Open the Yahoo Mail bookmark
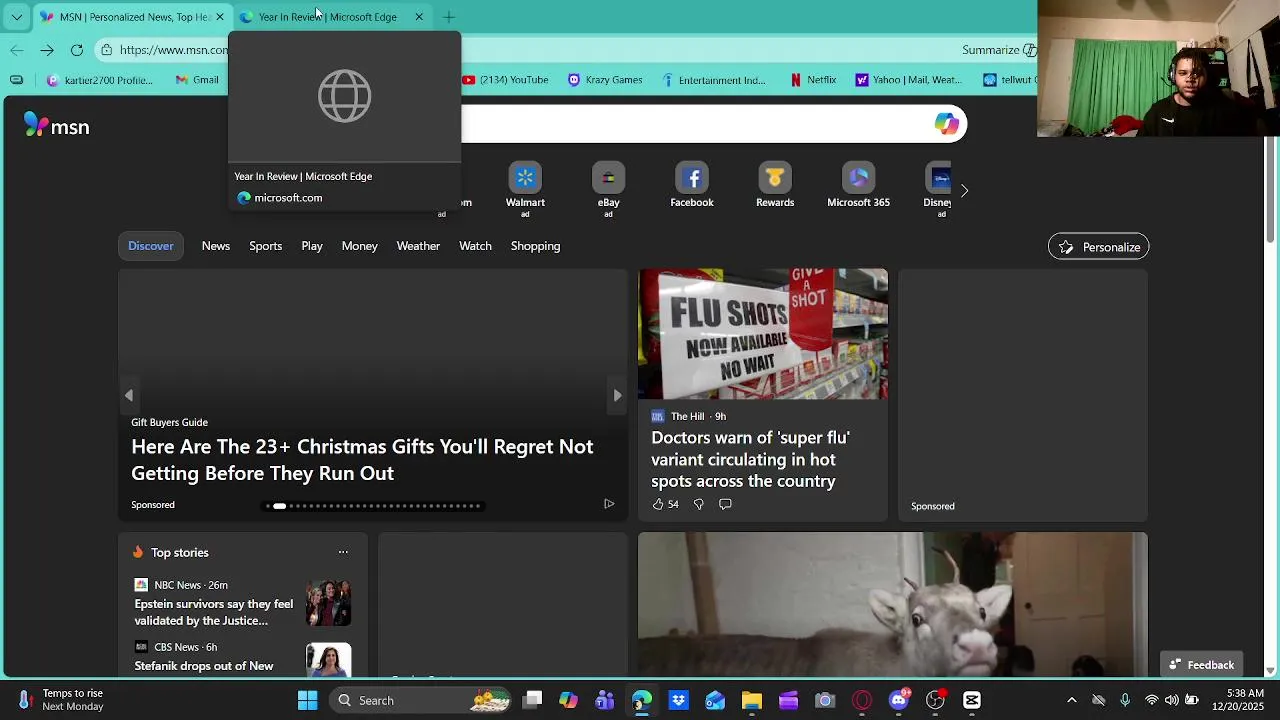 pos(909,80)
